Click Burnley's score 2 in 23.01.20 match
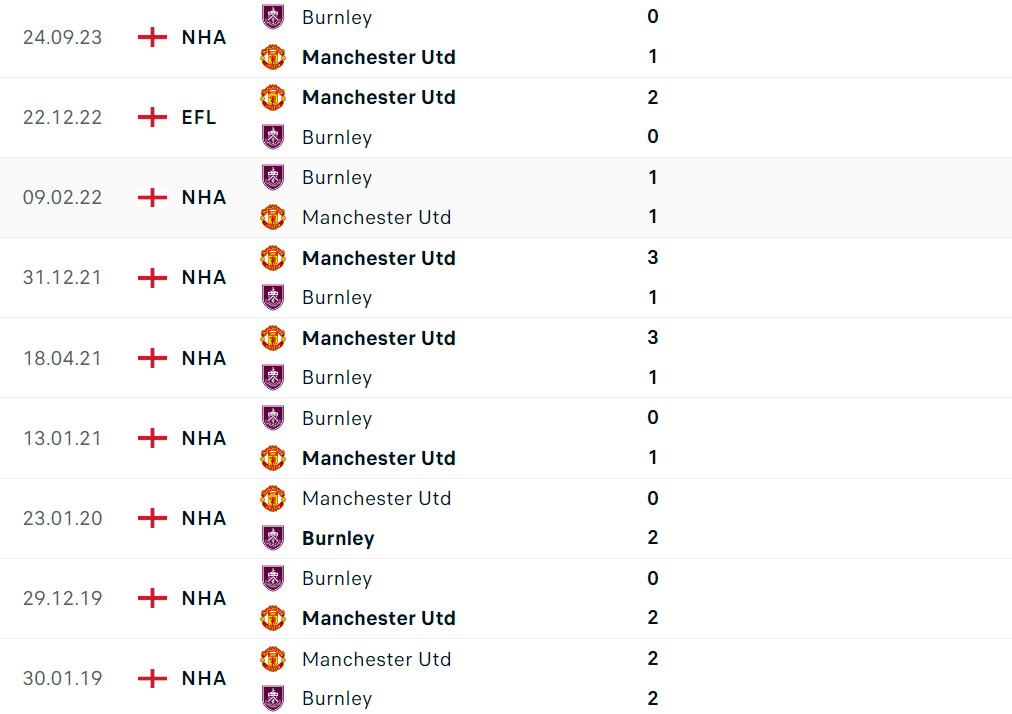 [653, 538]
